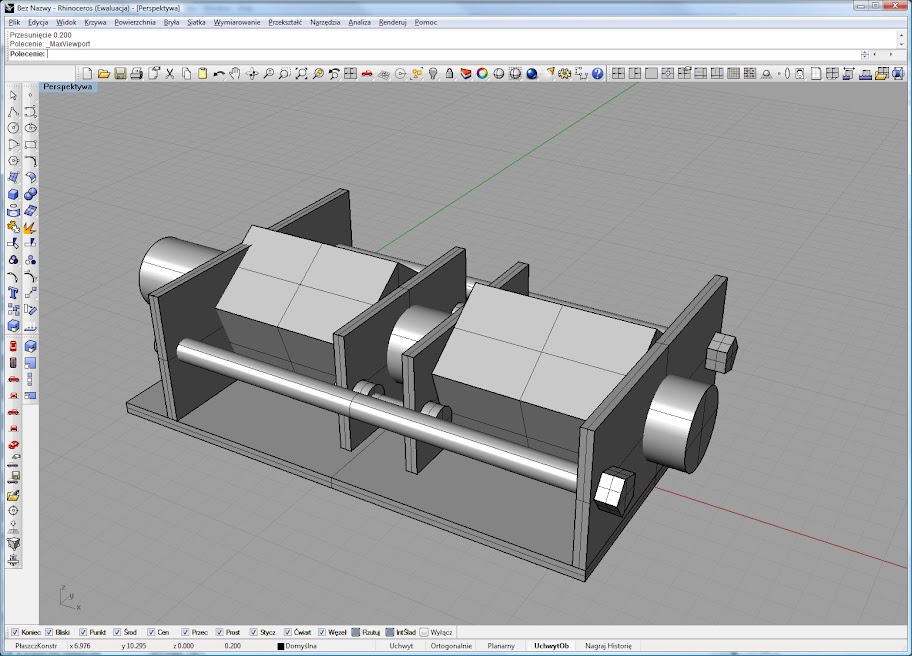Select the Pan hand tool
The image size is (912, 656).
(235, 73)
